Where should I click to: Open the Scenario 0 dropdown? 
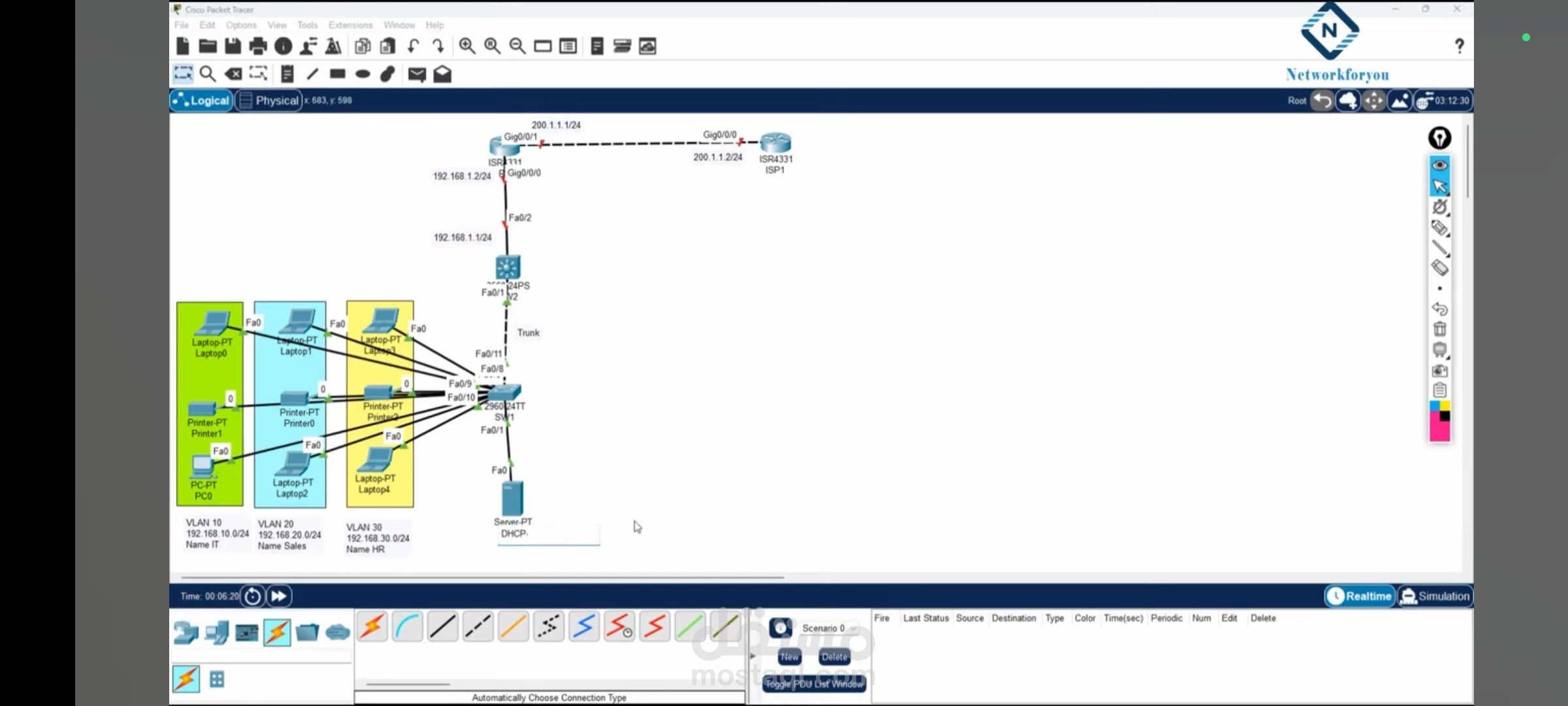pyautogui.click(x=829, y=628)
